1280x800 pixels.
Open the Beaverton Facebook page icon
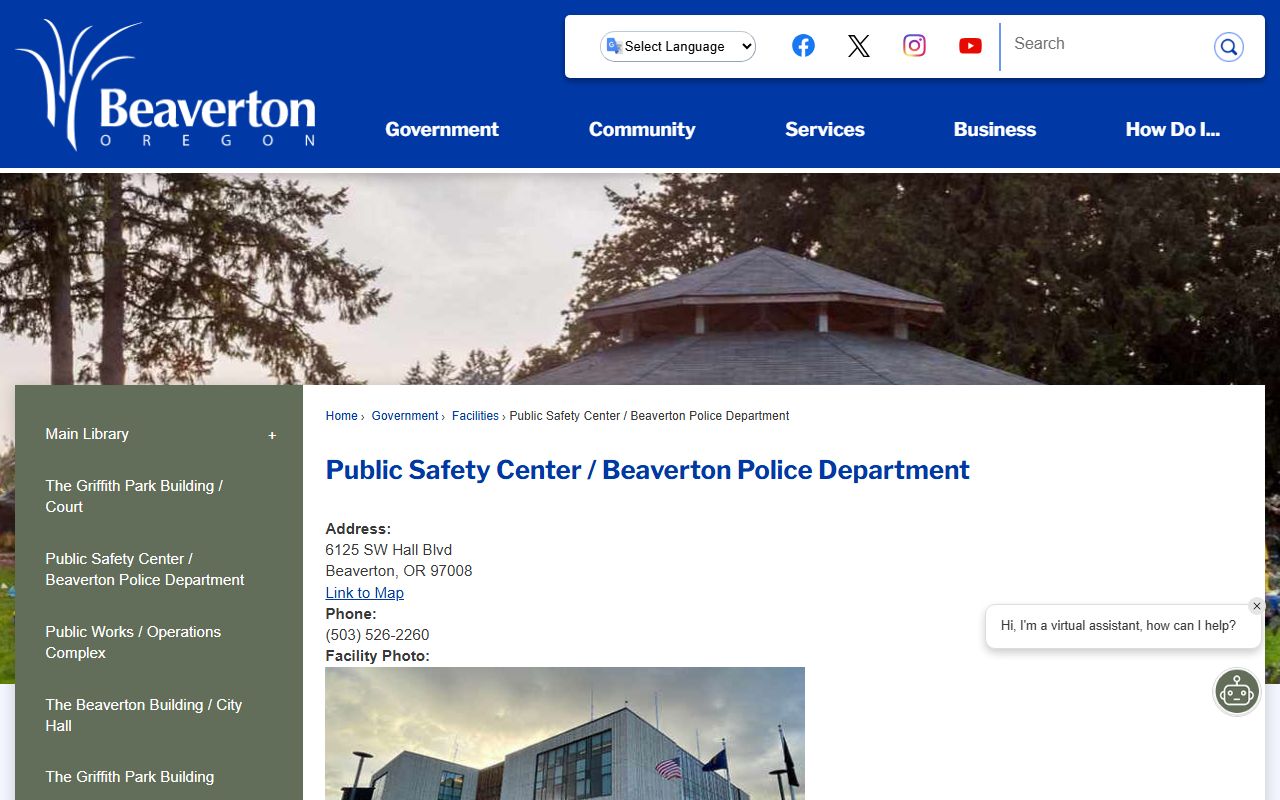click(803, 45)
